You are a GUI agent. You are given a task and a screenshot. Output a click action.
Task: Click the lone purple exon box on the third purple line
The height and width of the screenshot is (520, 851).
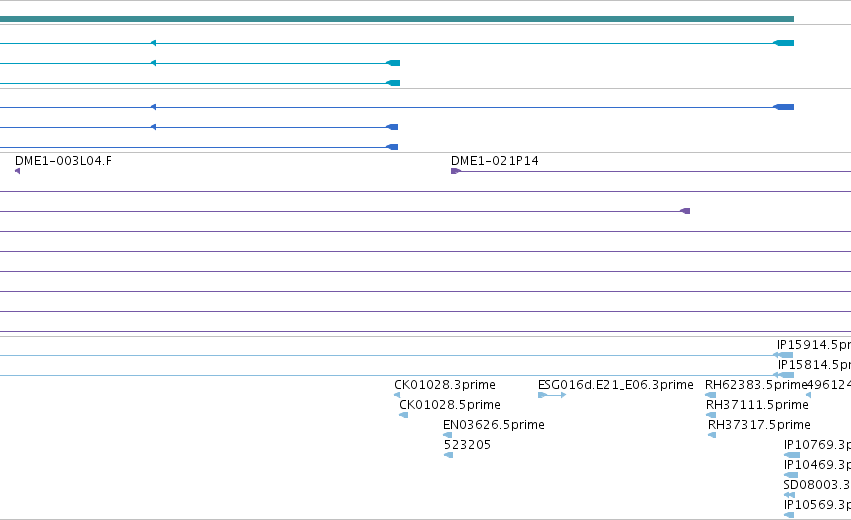[685, 211]
